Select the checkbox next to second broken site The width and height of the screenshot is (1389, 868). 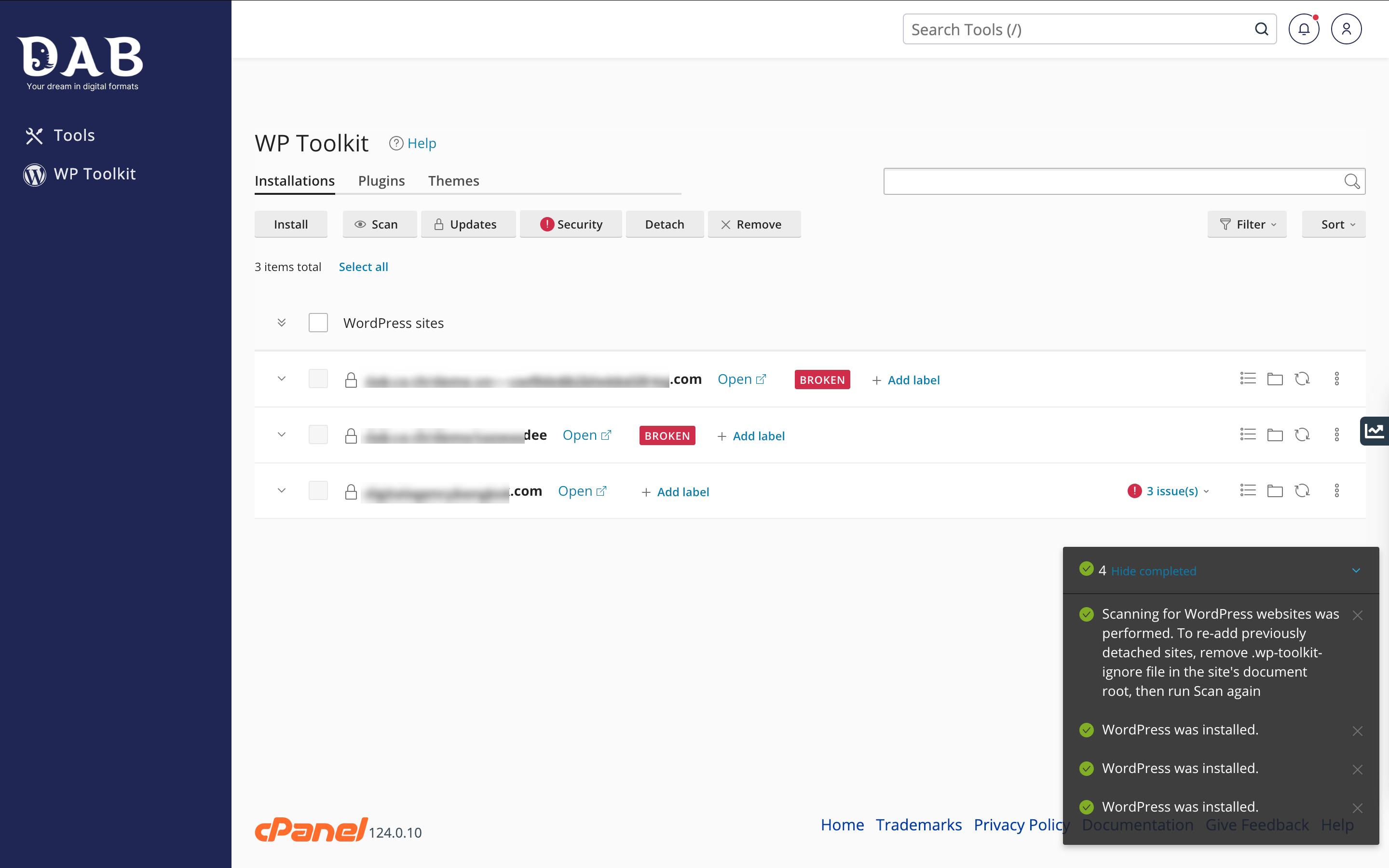point(318,435)
